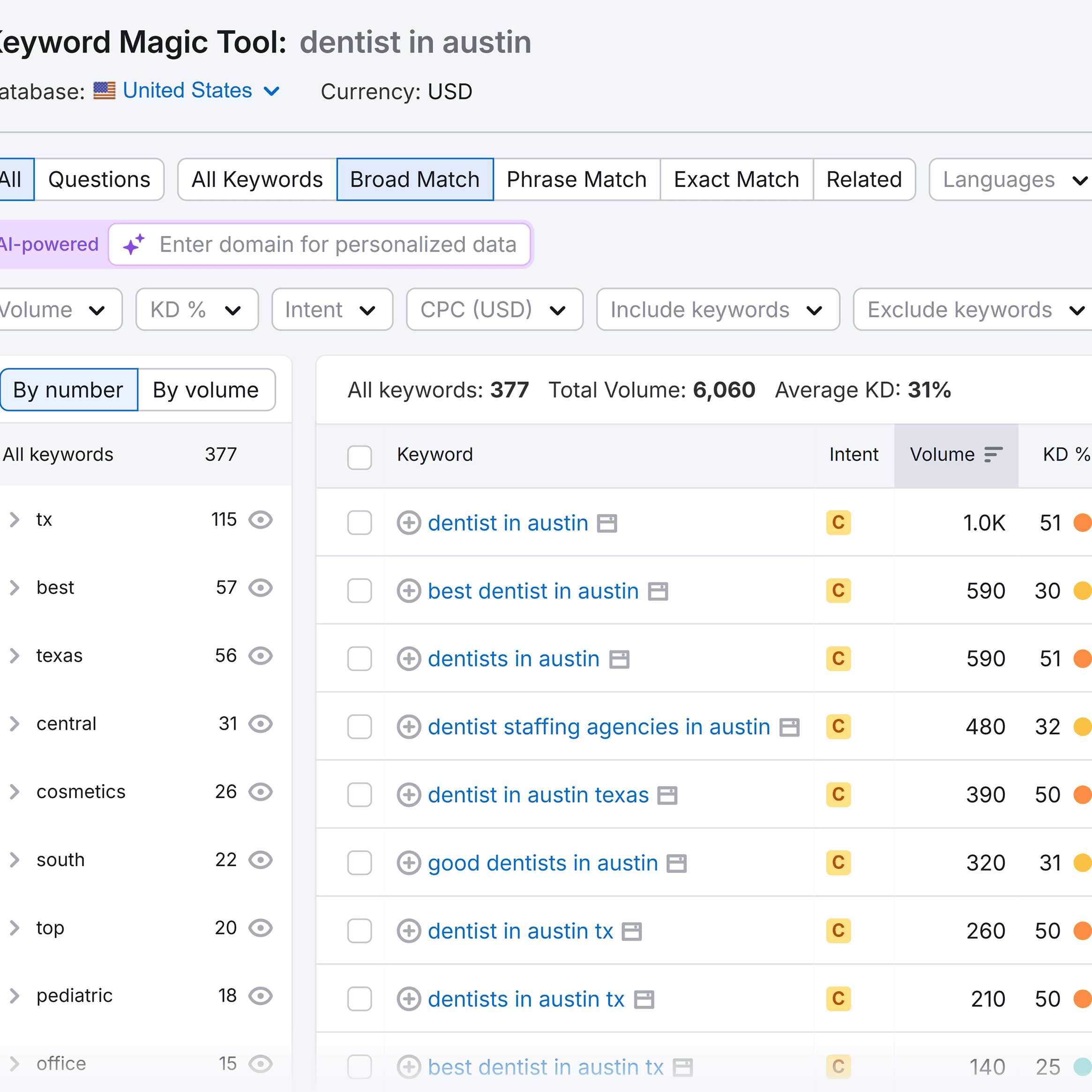1092x1092 pixels.
Task: Click the 'Enter domain for personalized data' field
Action: point(337,245)
